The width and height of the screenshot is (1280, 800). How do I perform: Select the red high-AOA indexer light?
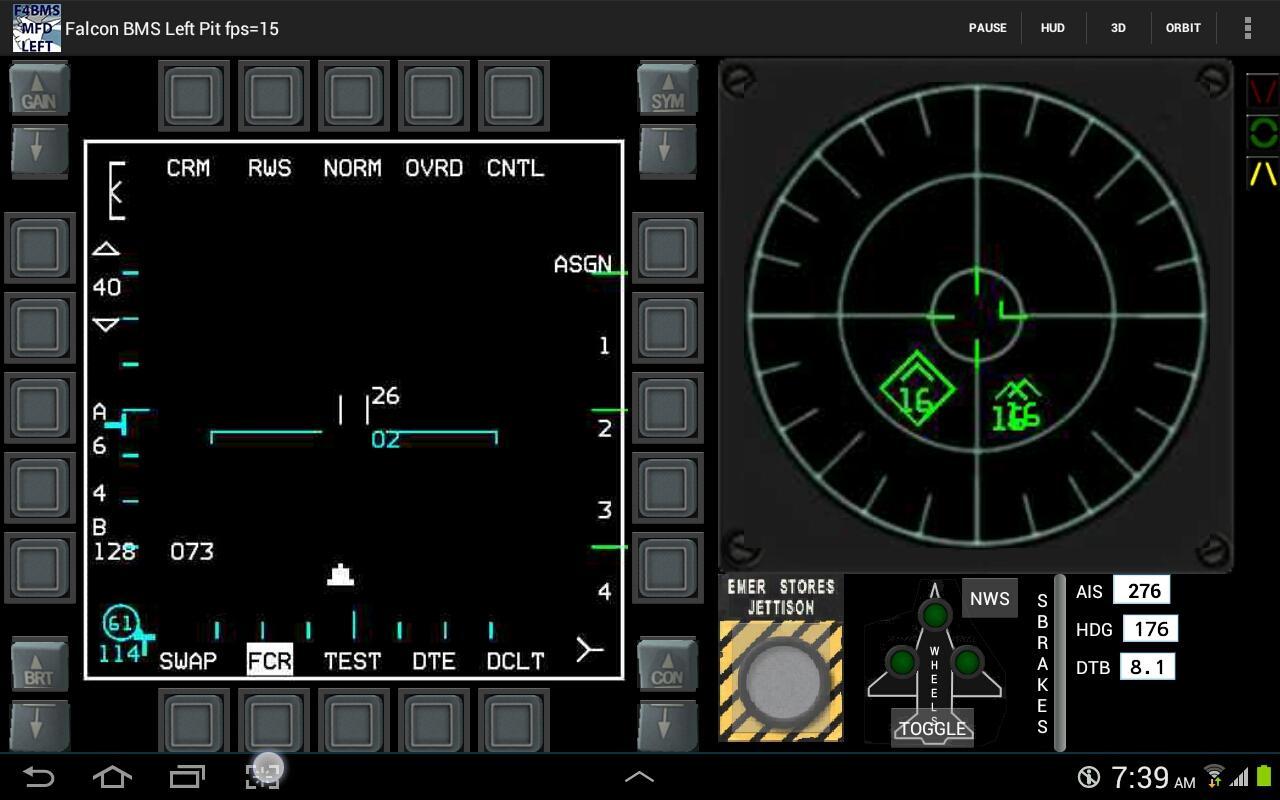pos(1262,92)
